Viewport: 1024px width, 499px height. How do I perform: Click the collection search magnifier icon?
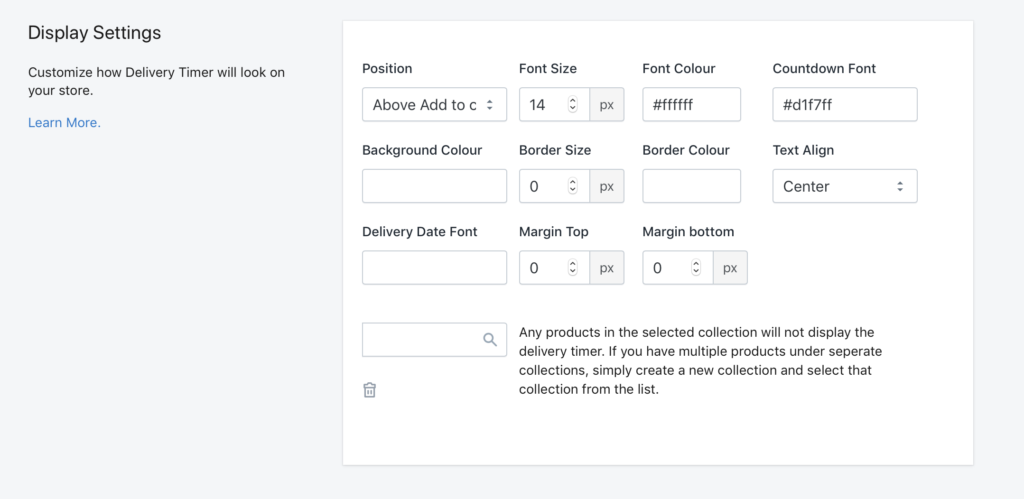pyautogui.click(x=490, y=339)
